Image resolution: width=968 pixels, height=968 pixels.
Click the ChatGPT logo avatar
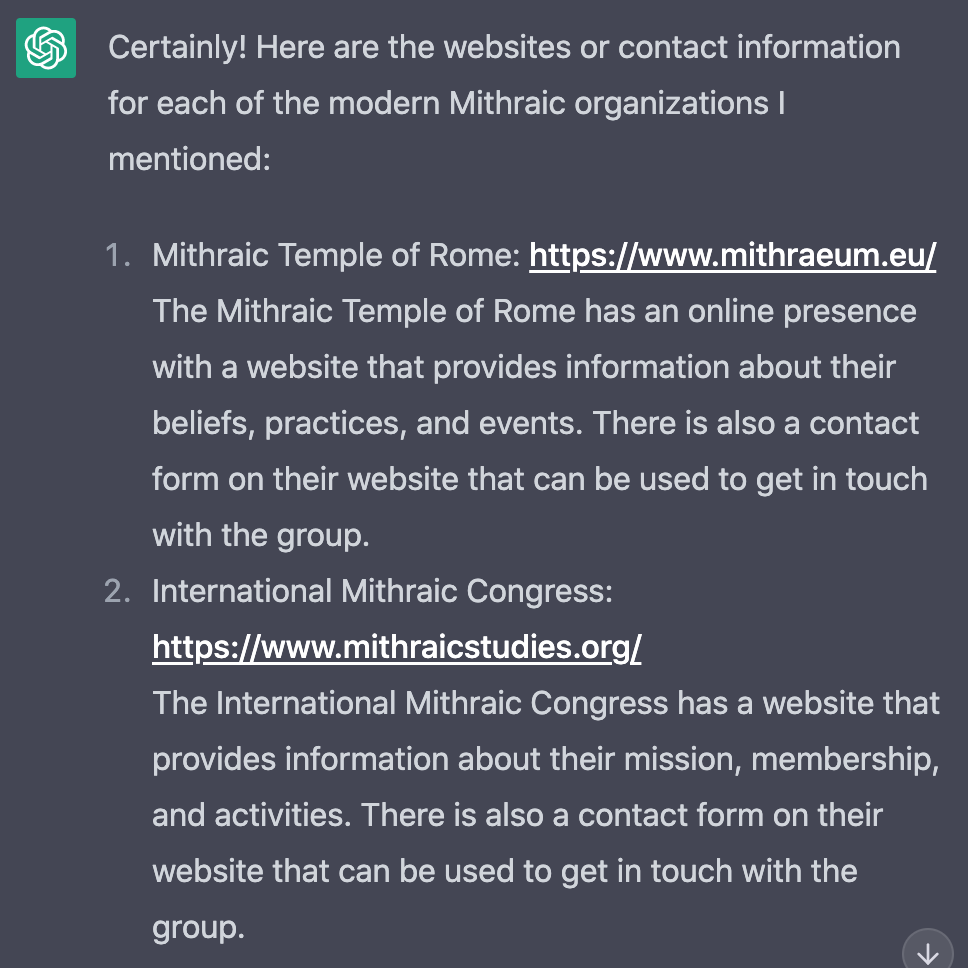(46, 47)
